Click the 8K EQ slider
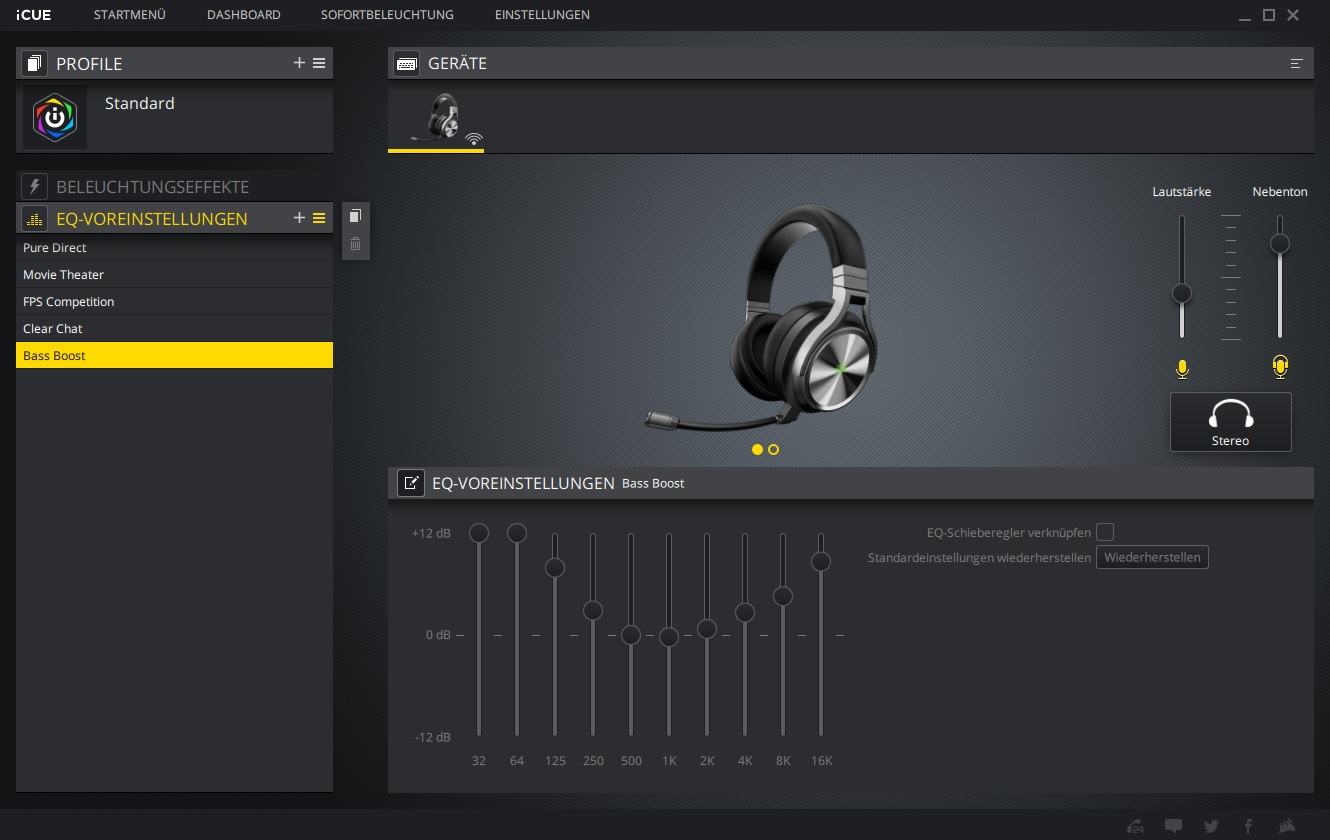Image resolution: width=1330 pixels, height=840 pixels. 783,596
